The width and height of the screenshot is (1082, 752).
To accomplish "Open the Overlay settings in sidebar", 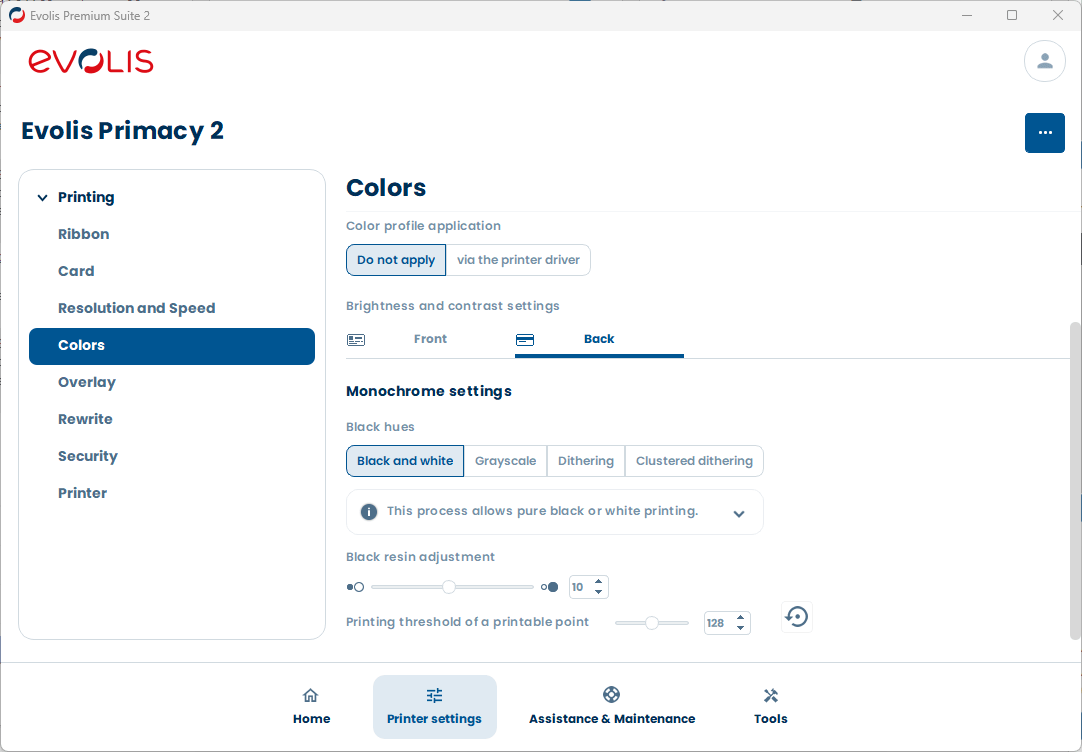I will pos(87,382).
